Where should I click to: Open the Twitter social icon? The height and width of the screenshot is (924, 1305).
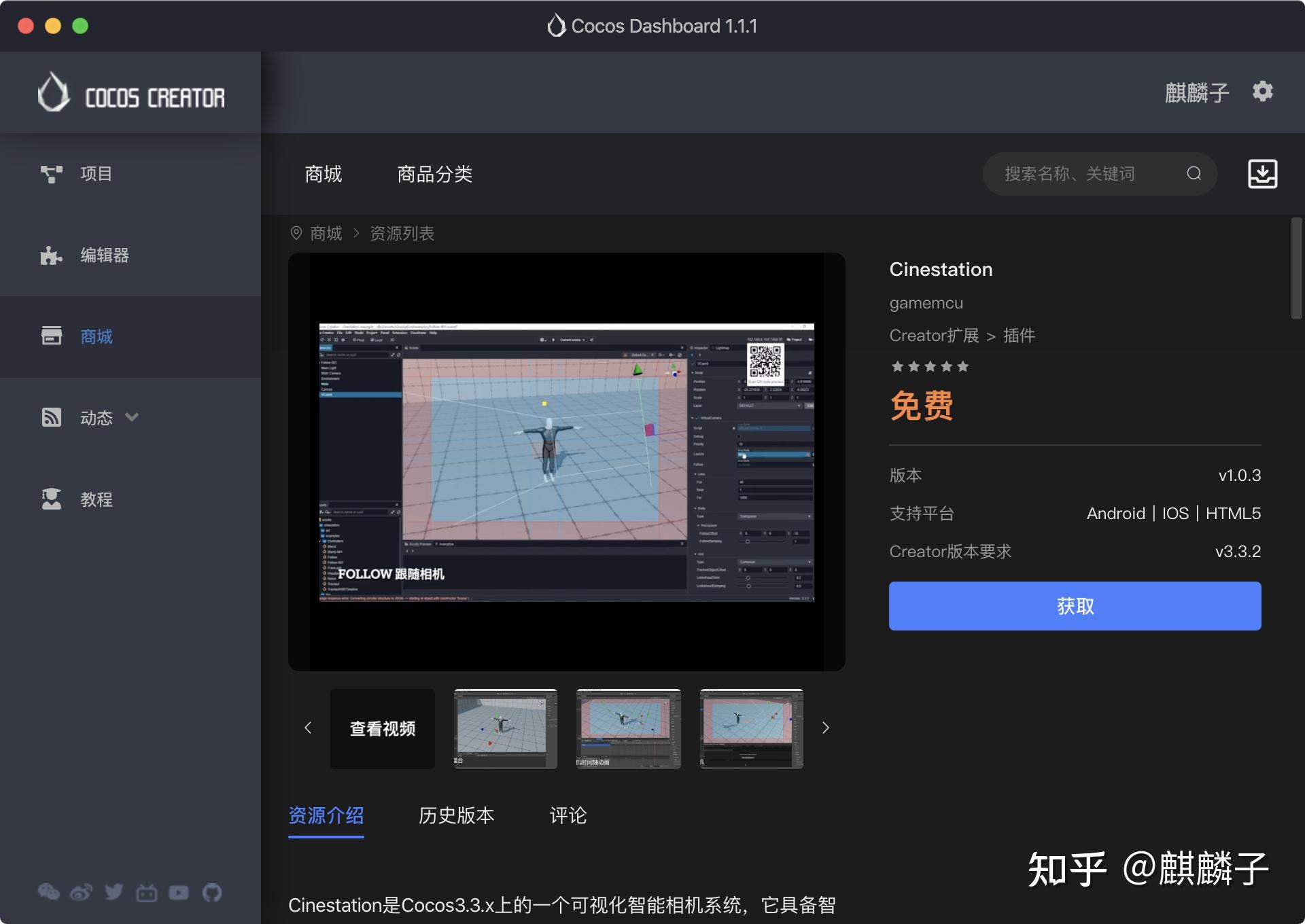tap(114, 893)
